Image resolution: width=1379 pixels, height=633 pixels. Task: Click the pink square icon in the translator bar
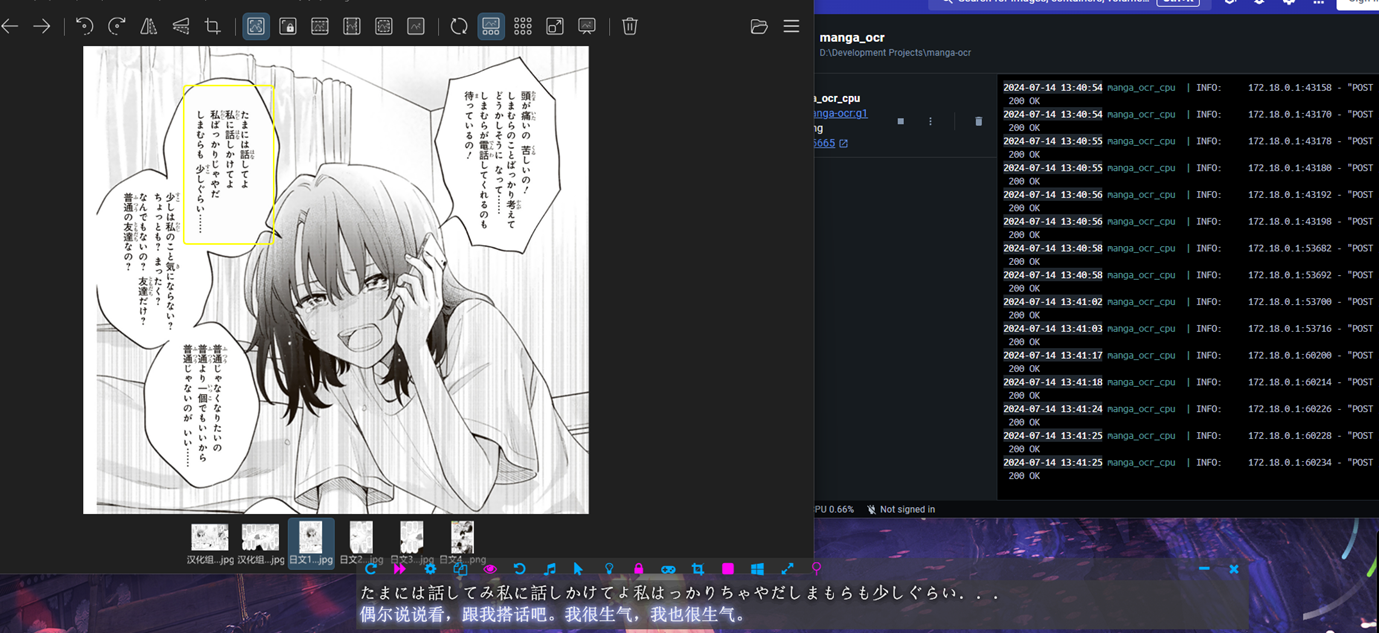728,569
